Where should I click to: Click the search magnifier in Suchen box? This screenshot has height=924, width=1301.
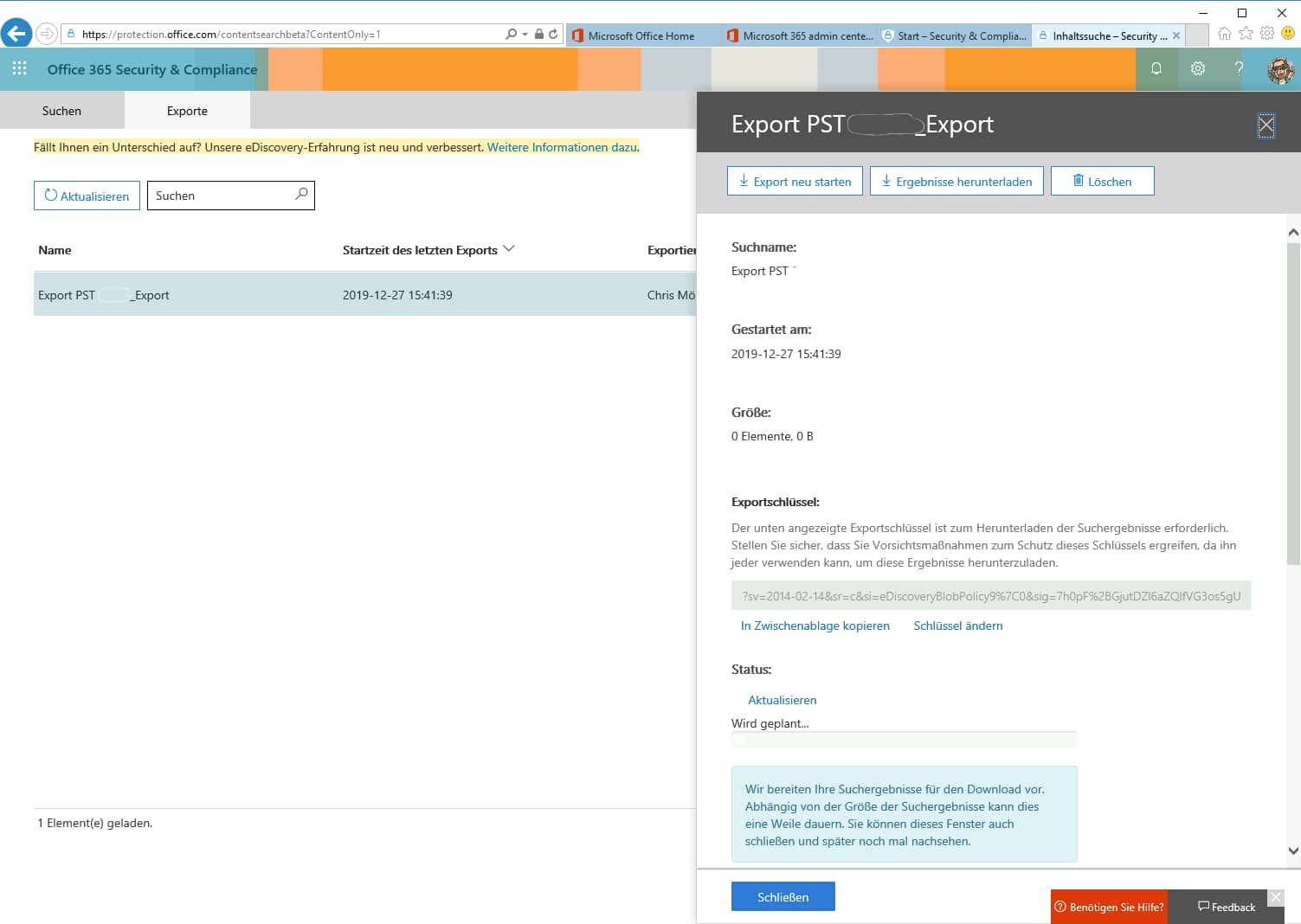[x=301, y=194]
